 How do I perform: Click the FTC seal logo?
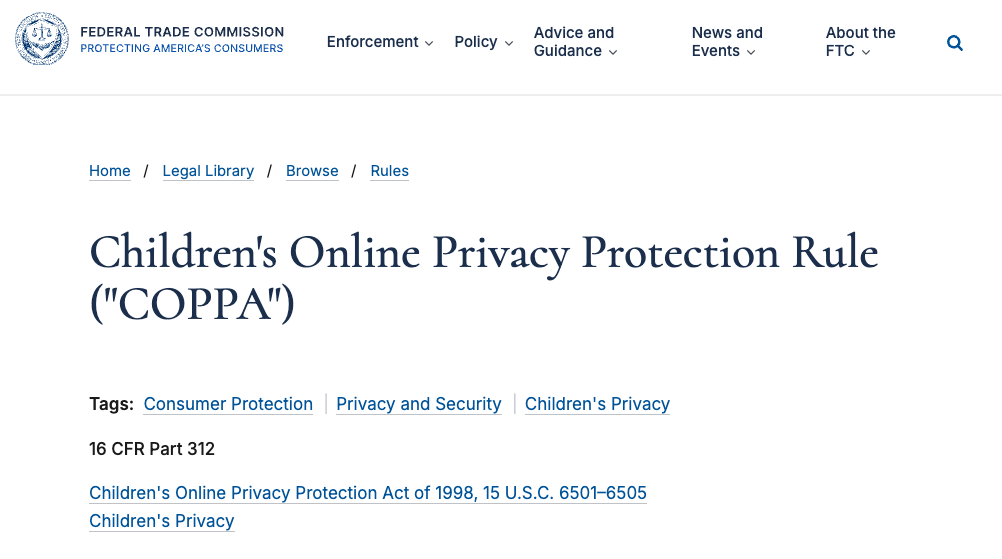(42, 39)
